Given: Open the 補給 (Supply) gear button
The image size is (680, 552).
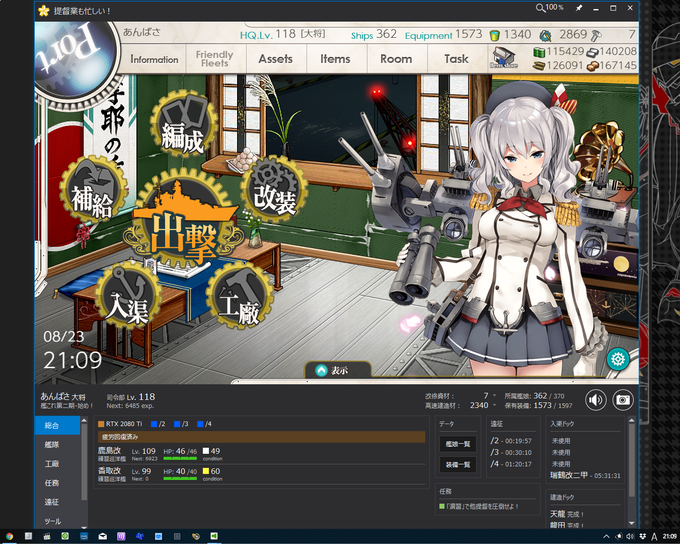Looking at the screenshot, I should click(93, 189).
